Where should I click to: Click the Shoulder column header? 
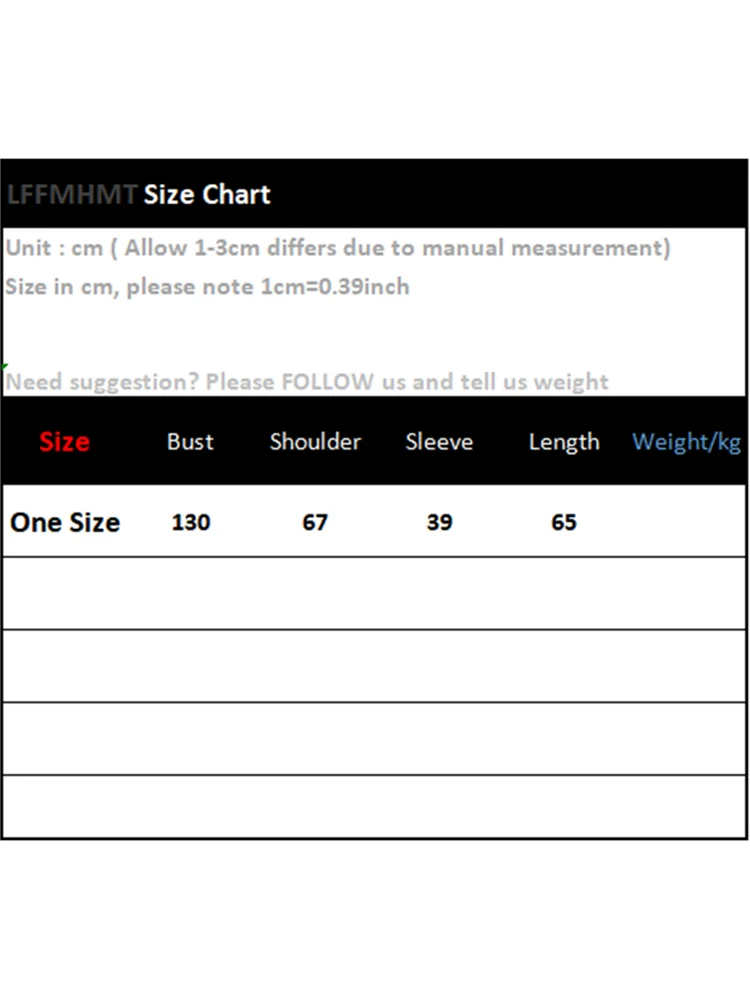[x=315, y=442]
